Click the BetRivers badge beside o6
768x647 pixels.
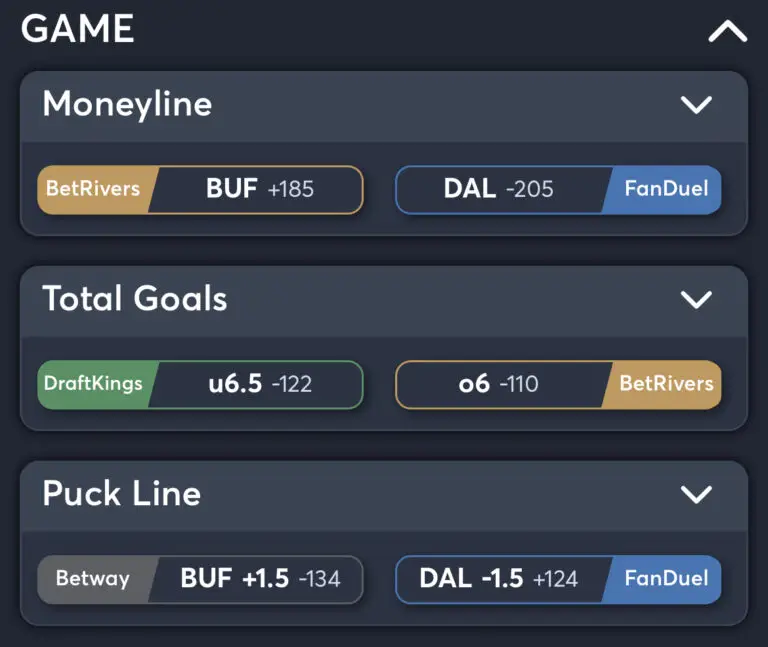[666, 384]
